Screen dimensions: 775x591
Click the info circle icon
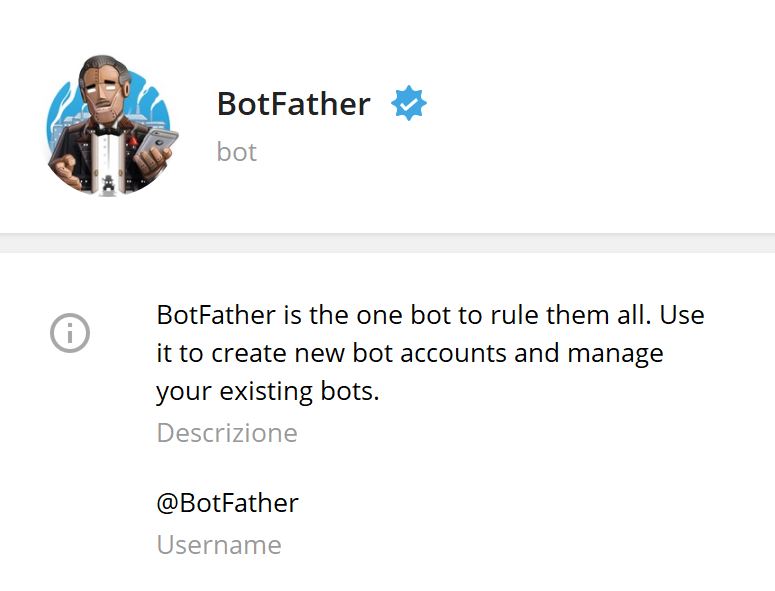(x=70, y=333)
